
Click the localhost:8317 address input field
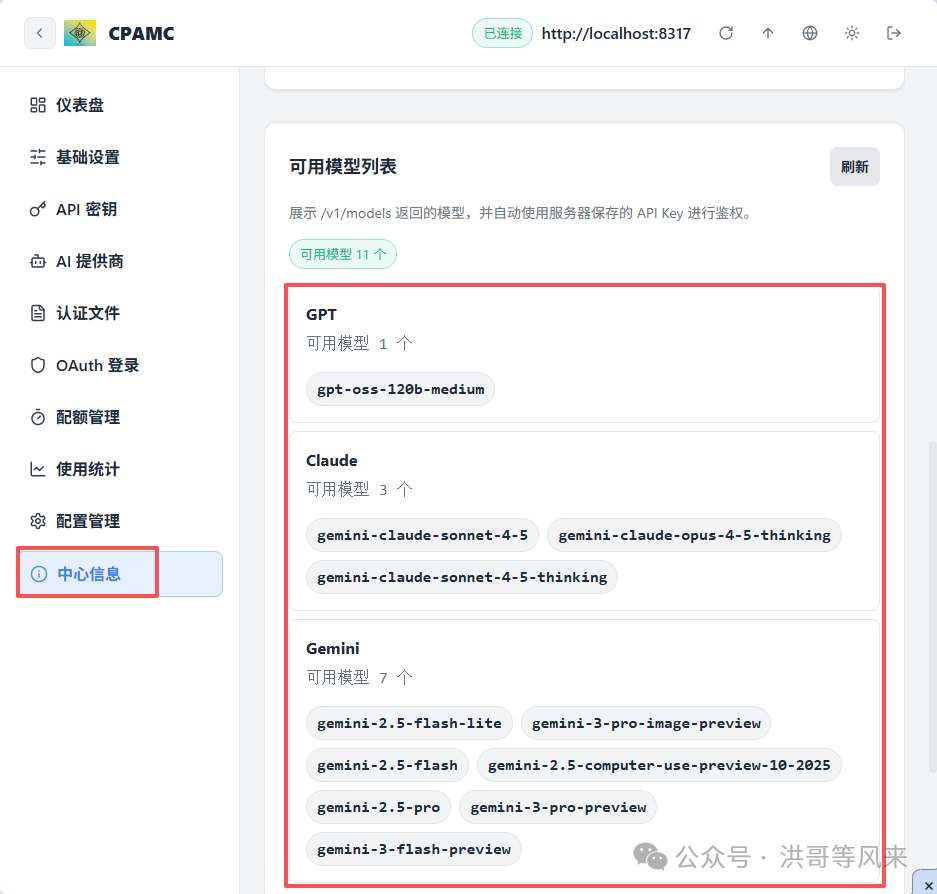click(x=616, y=32)
